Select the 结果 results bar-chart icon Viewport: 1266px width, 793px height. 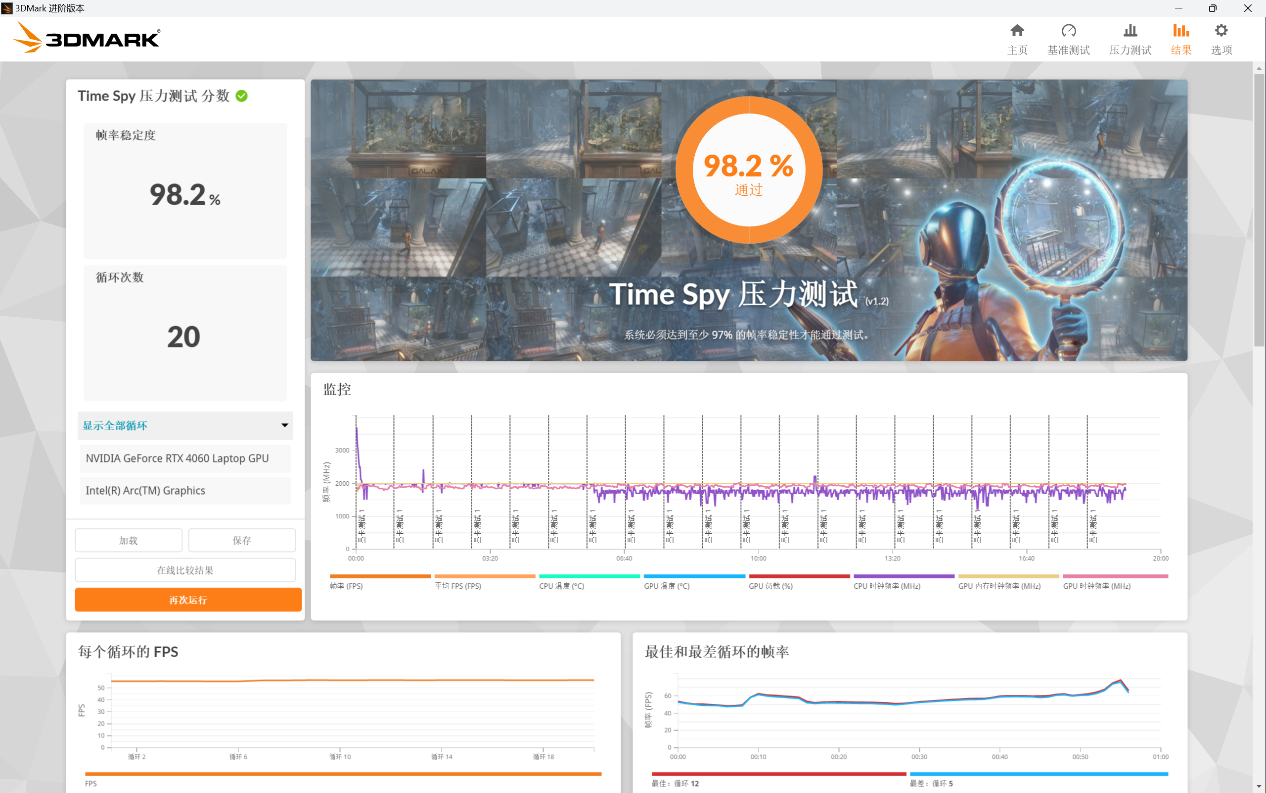click(1181, 31)
